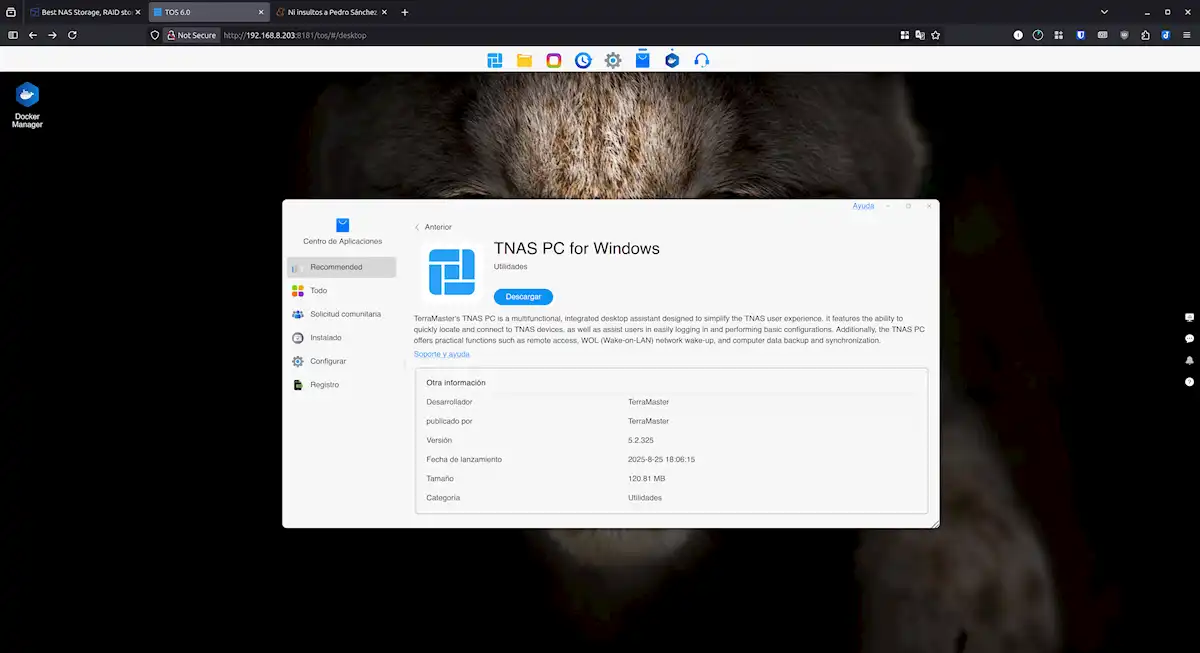
Task: Expand the list-all-tabs dropdown arrow
Action: (x=1104, y=12)
